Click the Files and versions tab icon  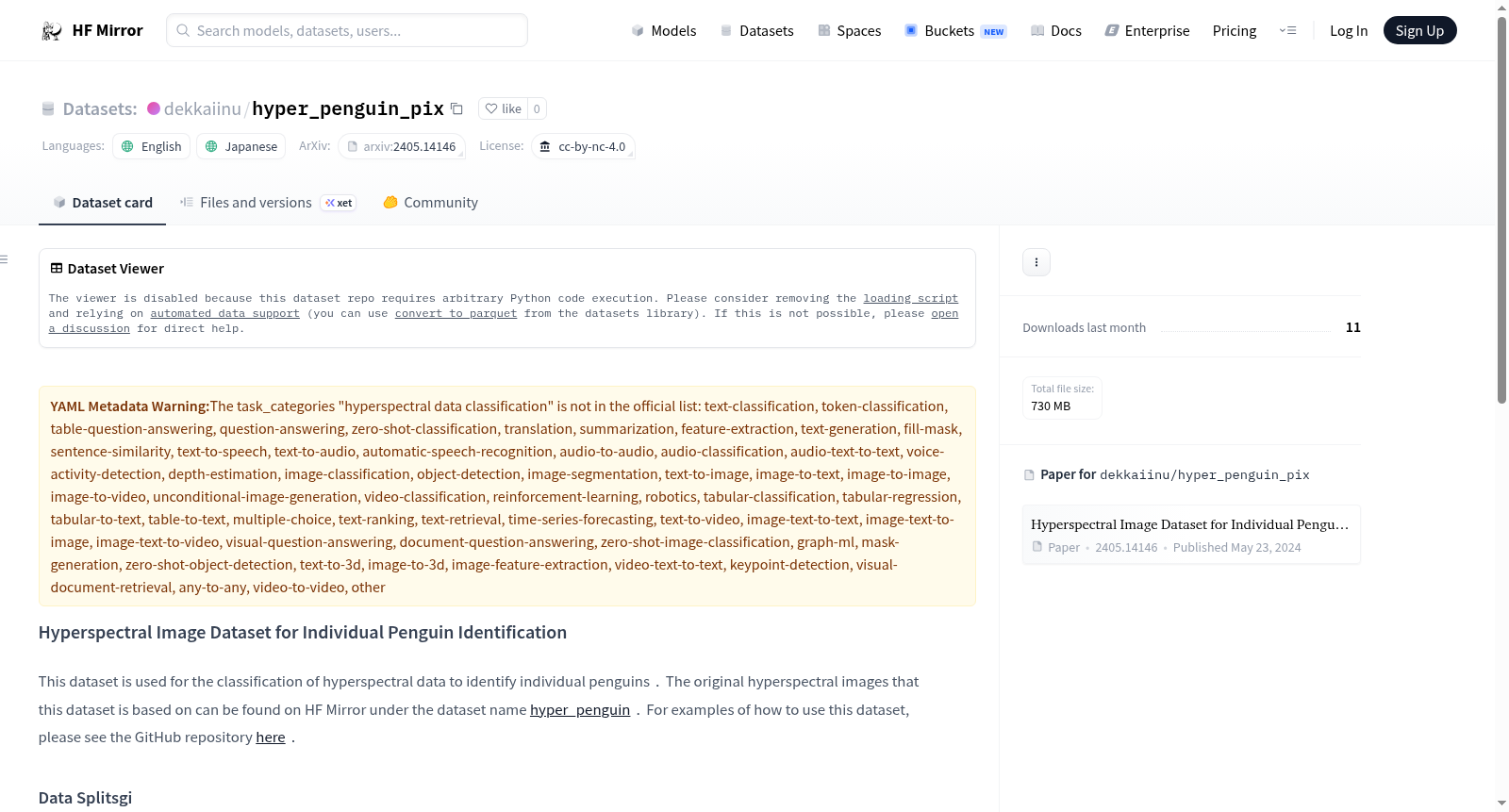point(187,203)
